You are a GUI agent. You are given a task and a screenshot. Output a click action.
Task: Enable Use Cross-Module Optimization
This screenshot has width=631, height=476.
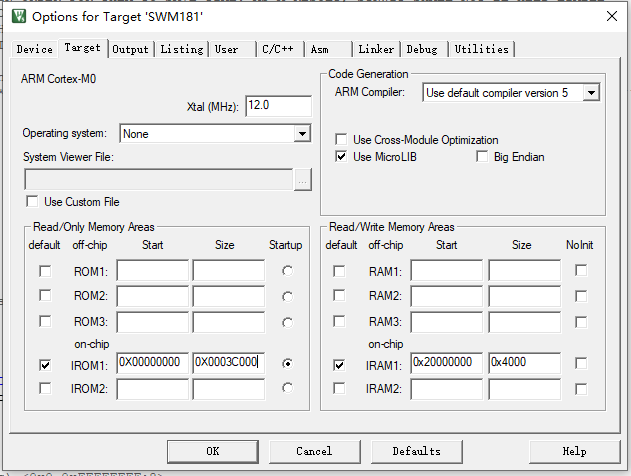tap(341, 140)
